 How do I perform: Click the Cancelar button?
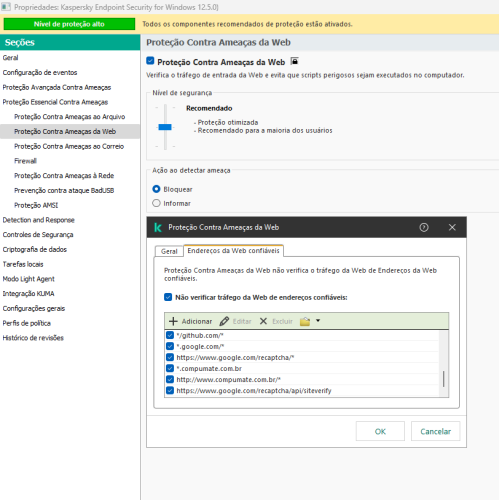(x=435, y=431)
